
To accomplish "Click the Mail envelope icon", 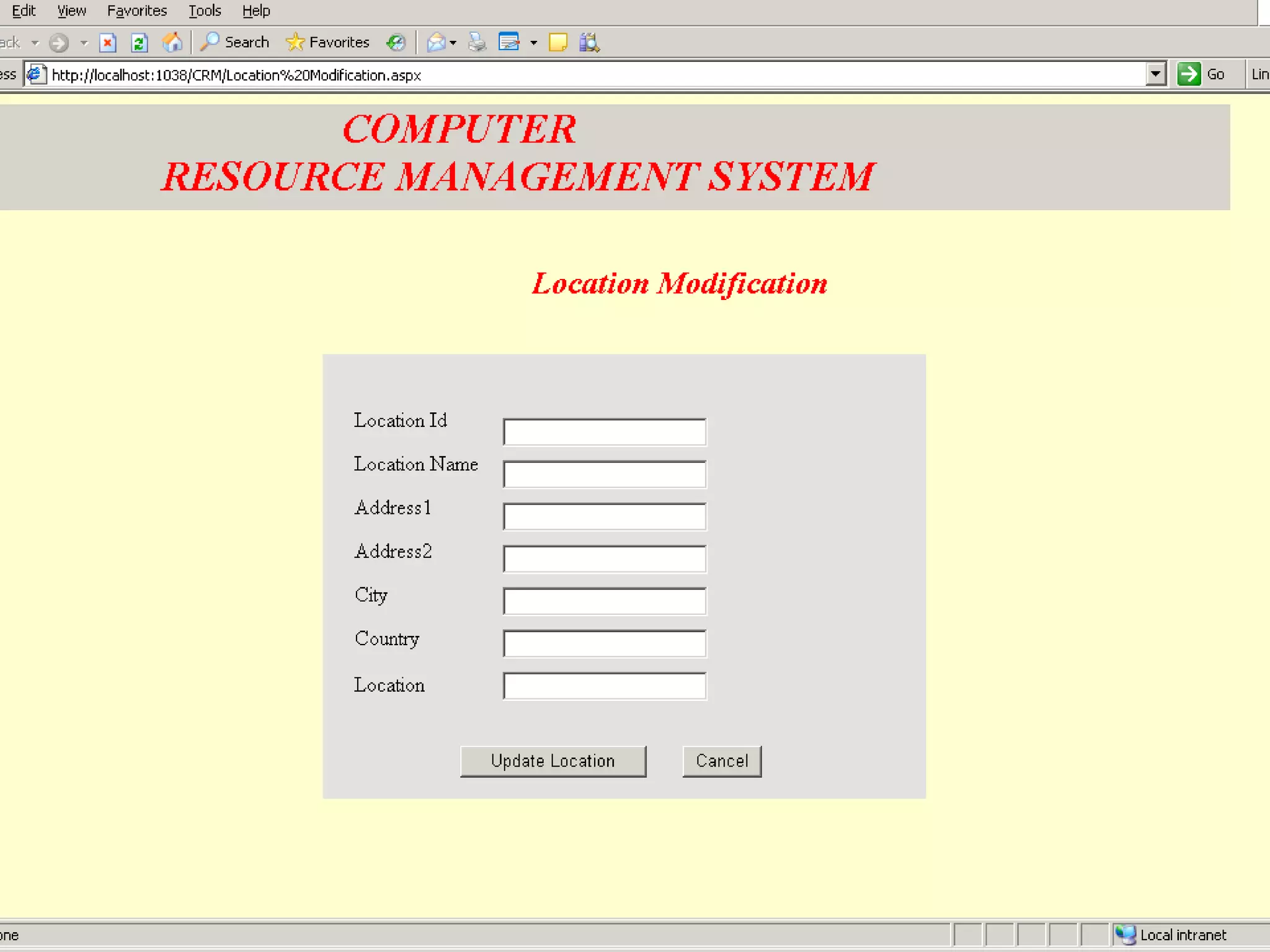I will coord(436,43).
